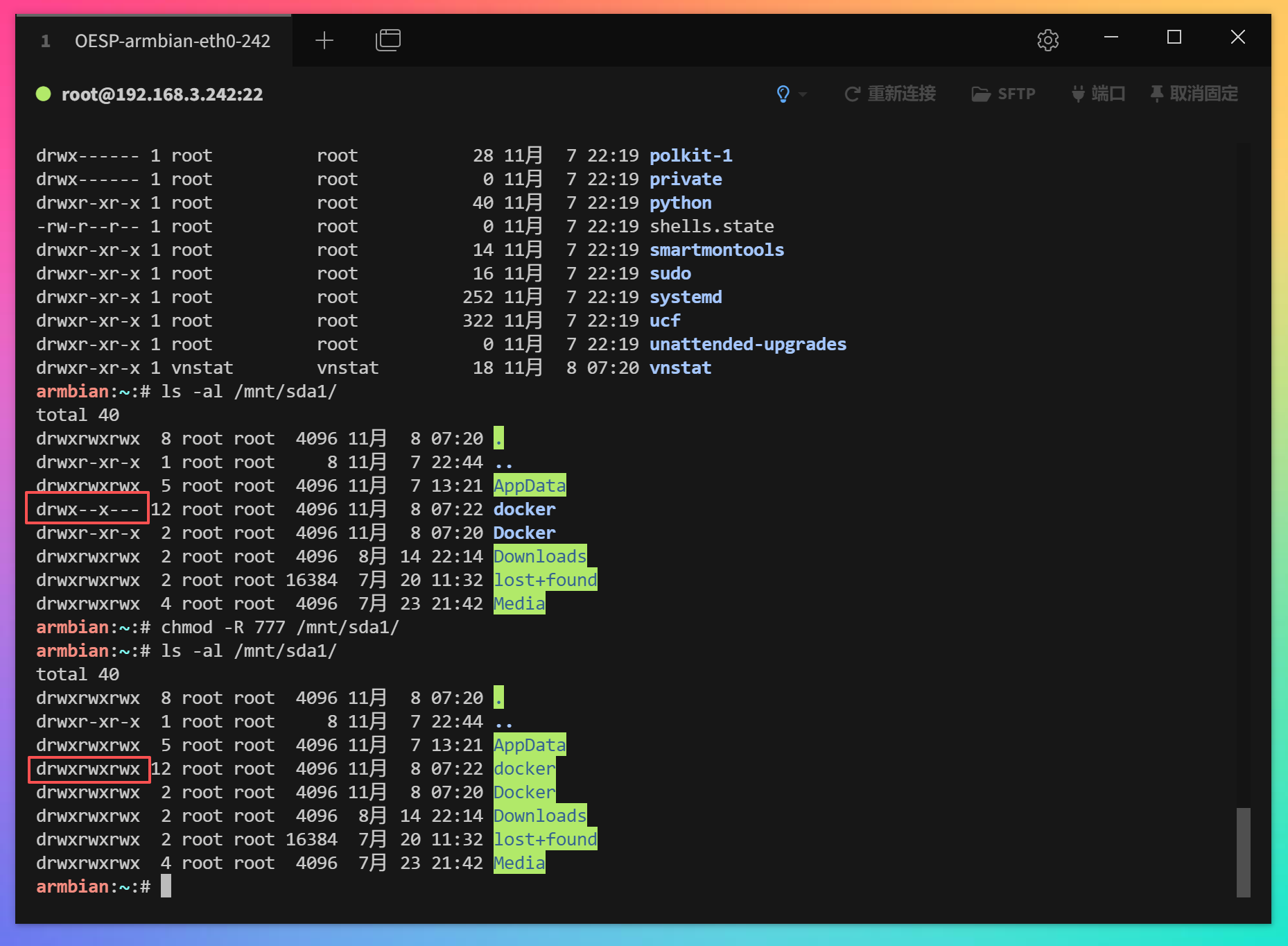
Task: Click the chmod -R 777 /mnt/sda1/ command line
Action: (x=279, y=627)
